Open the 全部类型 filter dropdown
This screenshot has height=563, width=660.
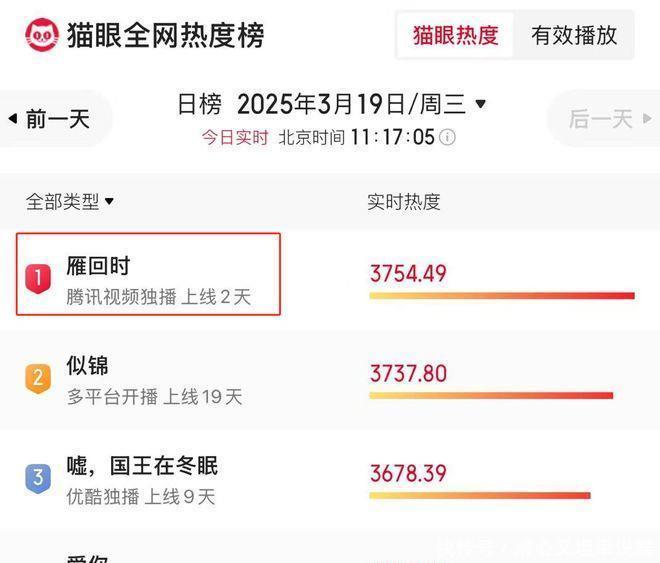coord(69,201)
